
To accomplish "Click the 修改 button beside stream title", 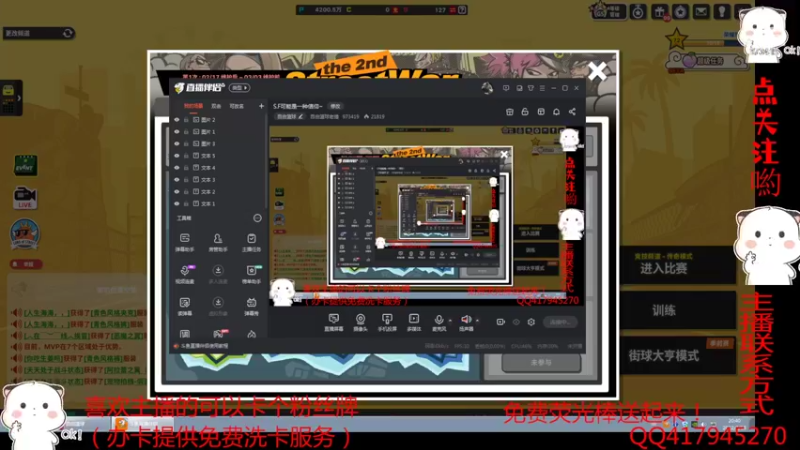I will pos(335,106).
